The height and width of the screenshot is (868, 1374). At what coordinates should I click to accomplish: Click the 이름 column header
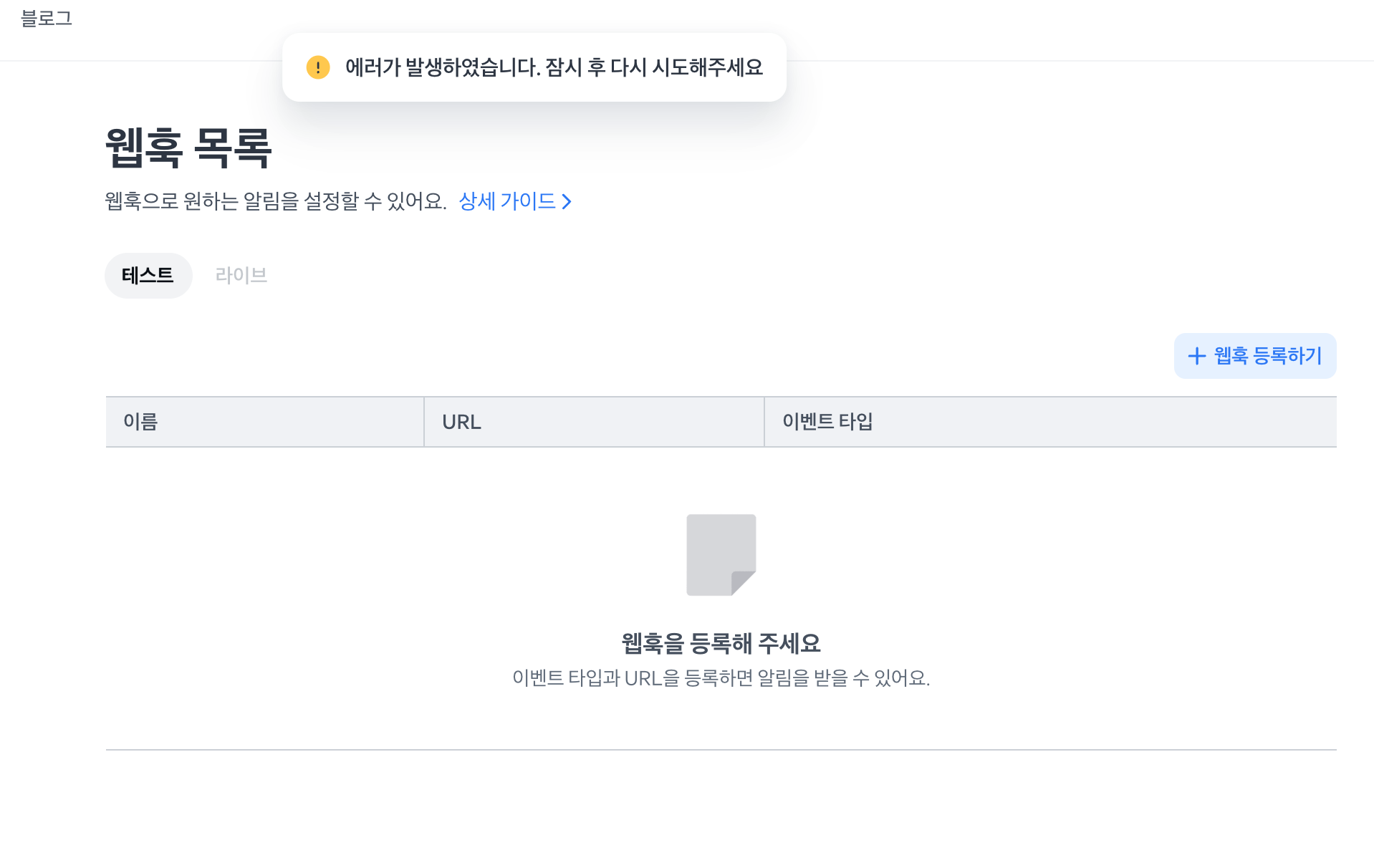pyautogui.click(x=140, y=422)
